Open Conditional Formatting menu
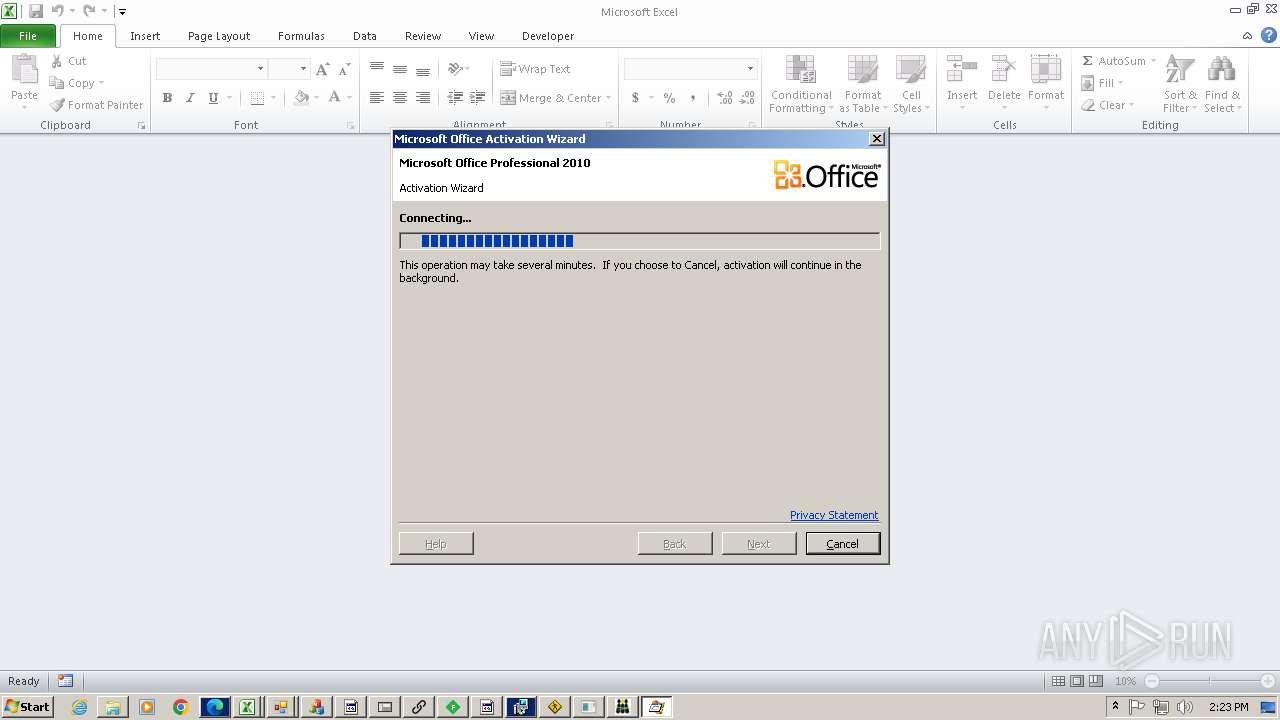Viewport: 1280px width, 720px height. pos(801,84)
